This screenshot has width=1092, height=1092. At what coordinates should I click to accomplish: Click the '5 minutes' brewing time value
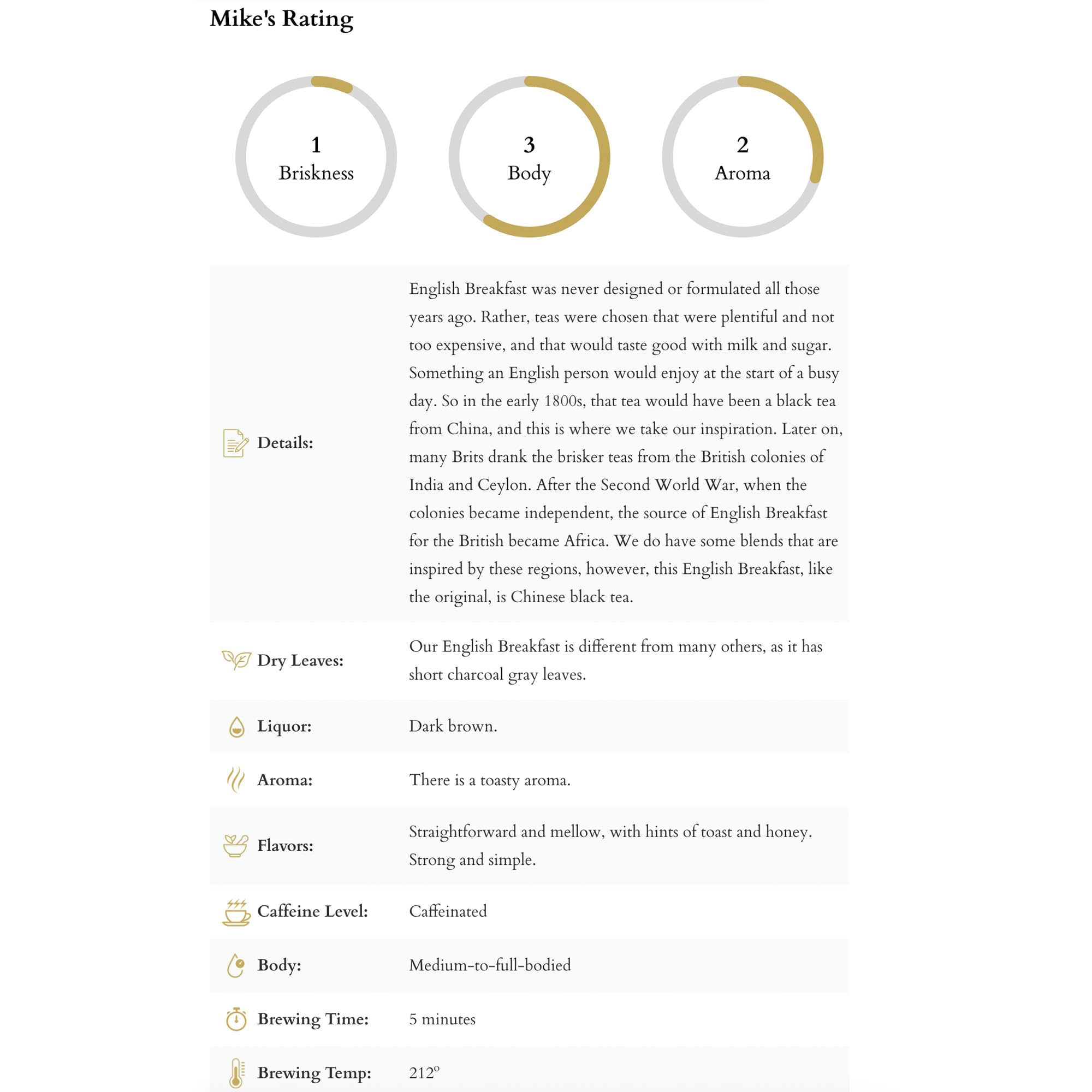(442, 1019)
